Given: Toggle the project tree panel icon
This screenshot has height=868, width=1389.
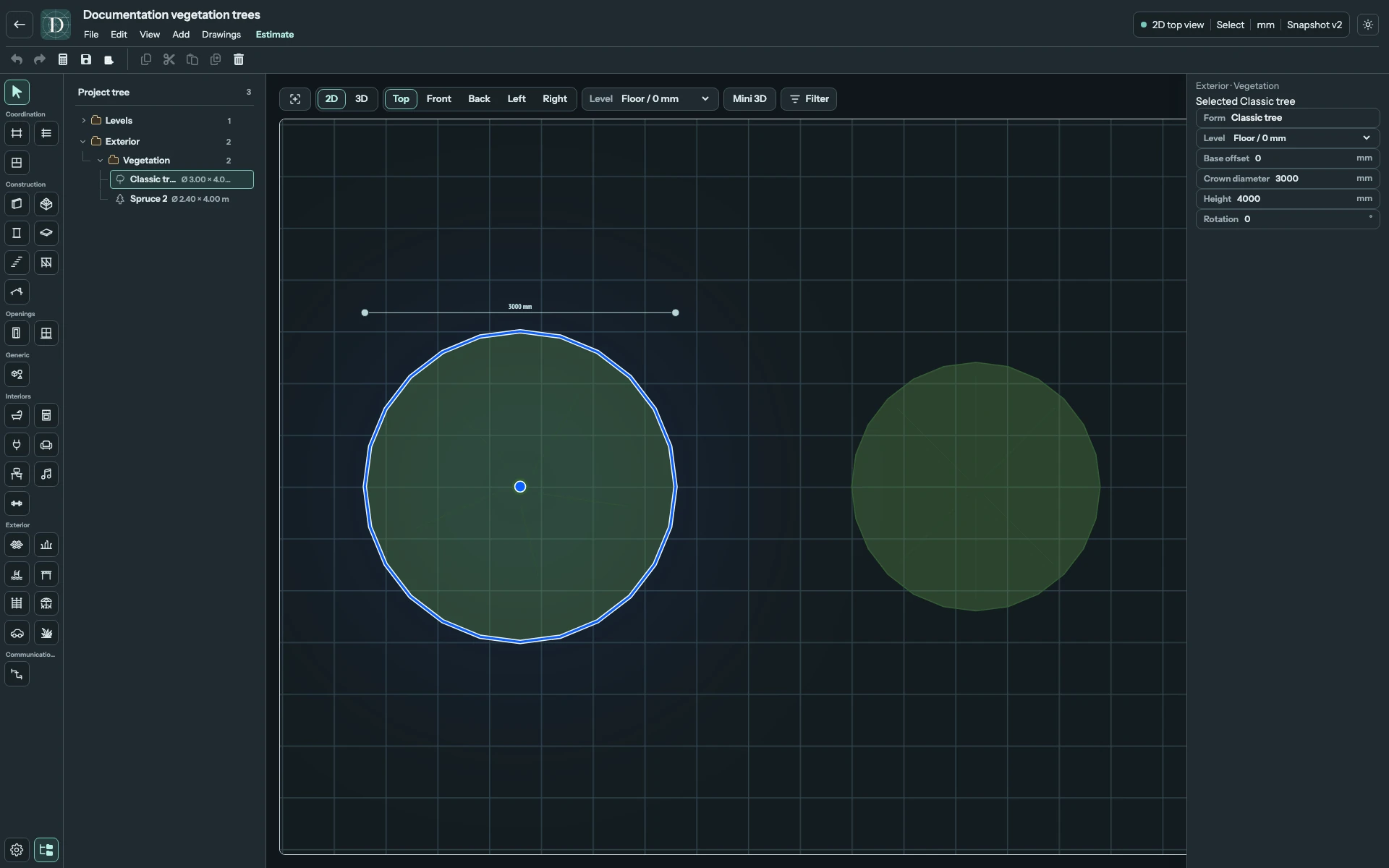Looking at the screenshot, I should [x=46, y=850].
